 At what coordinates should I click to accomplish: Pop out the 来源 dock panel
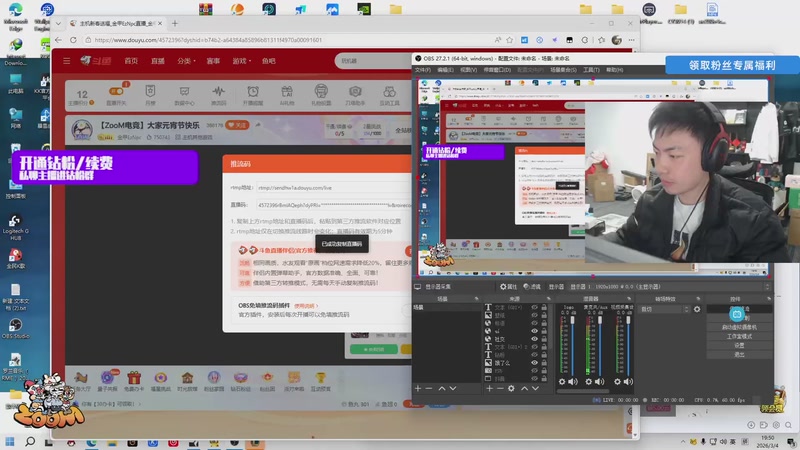point(548,298)
